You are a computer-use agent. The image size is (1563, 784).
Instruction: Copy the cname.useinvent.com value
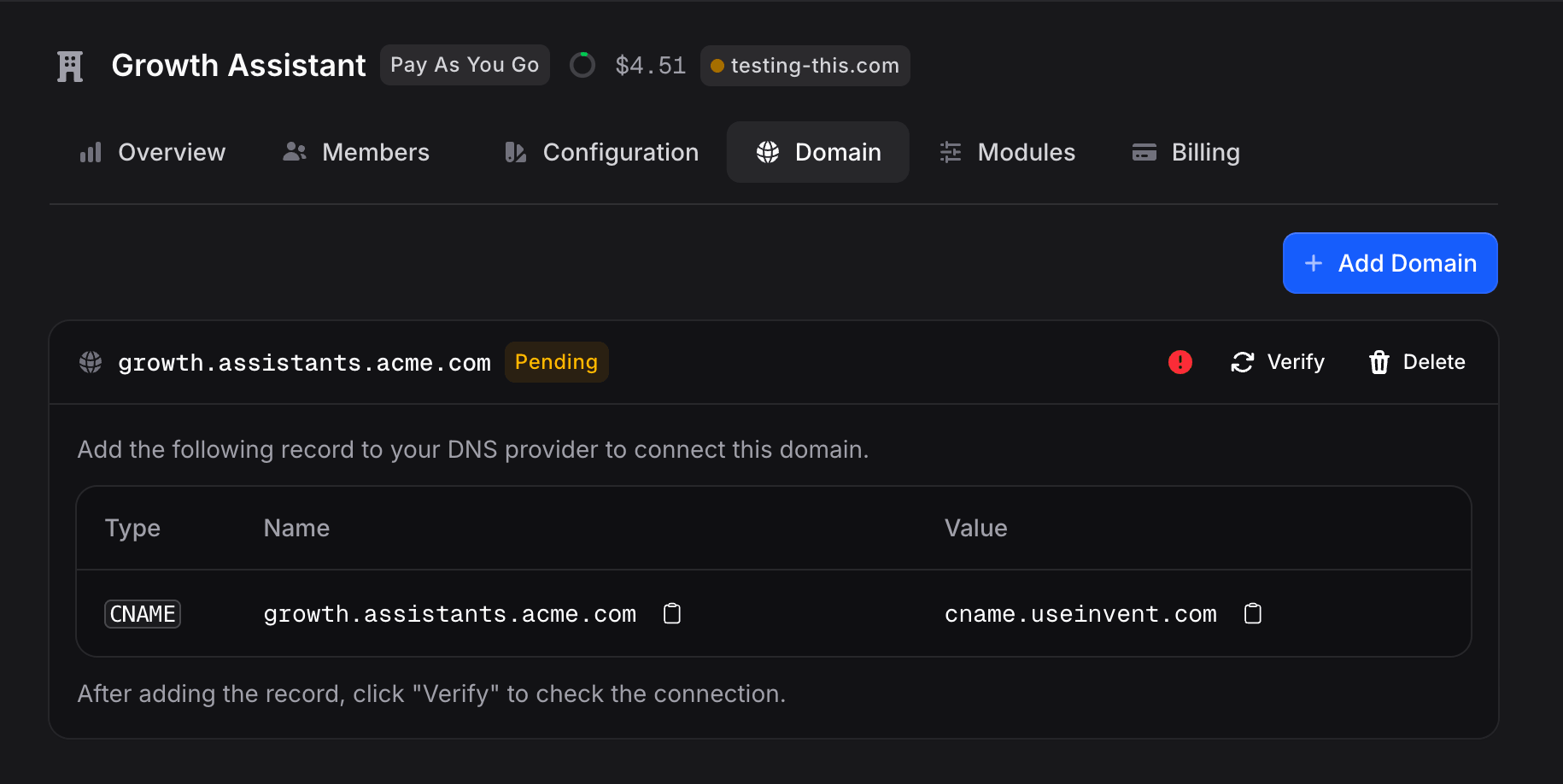(x=1253, y=613)
